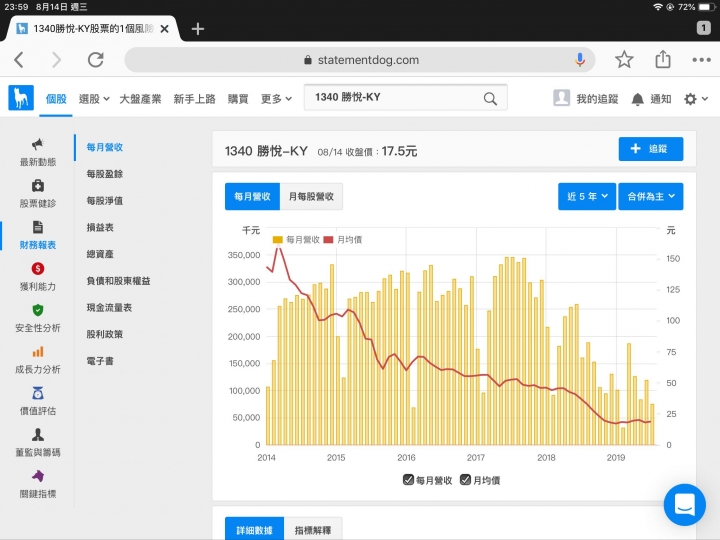Open 大盤產業 nav item

click(140, 99)
